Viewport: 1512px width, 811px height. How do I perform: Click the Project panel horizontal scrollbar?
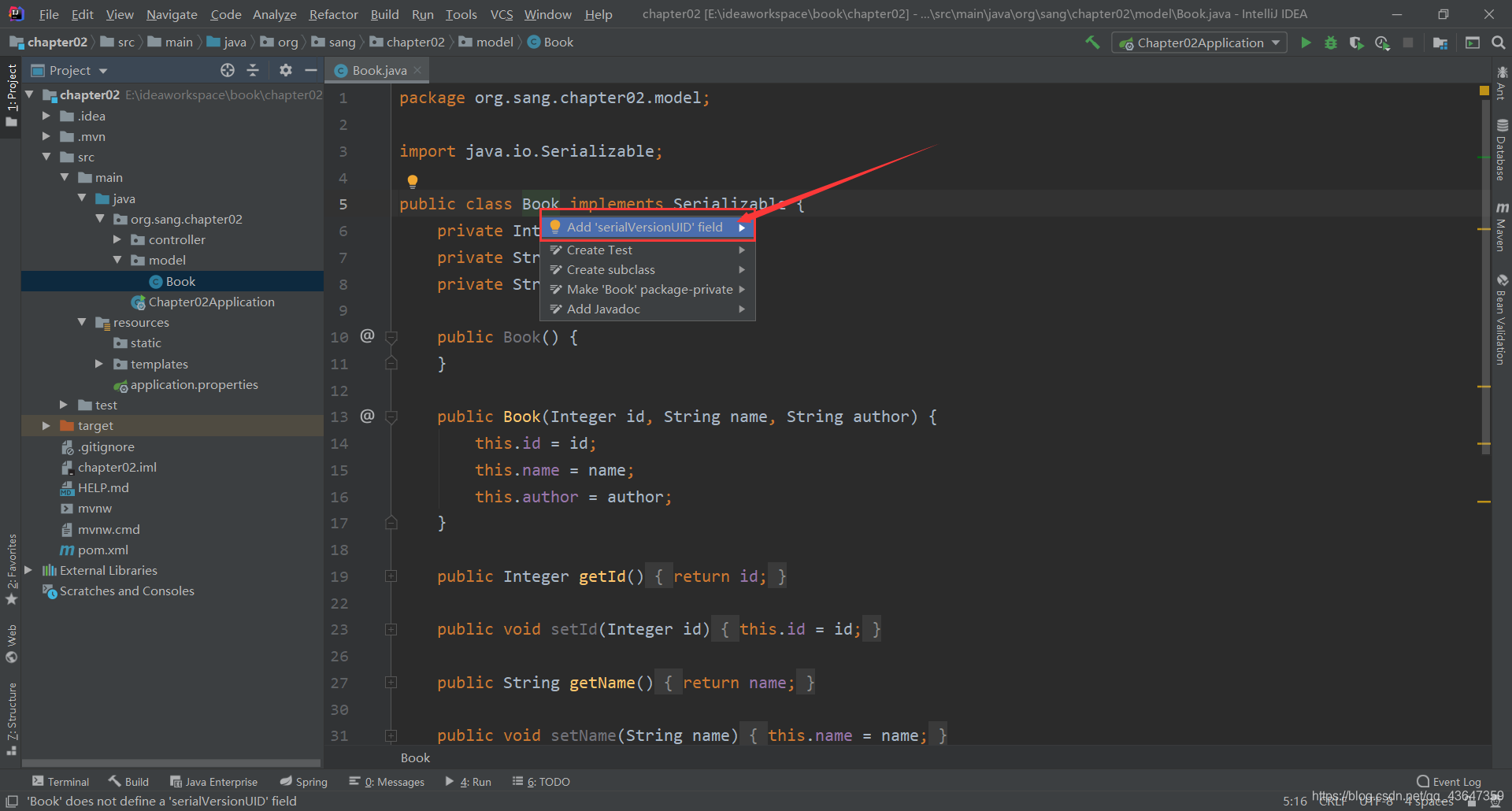172,763
